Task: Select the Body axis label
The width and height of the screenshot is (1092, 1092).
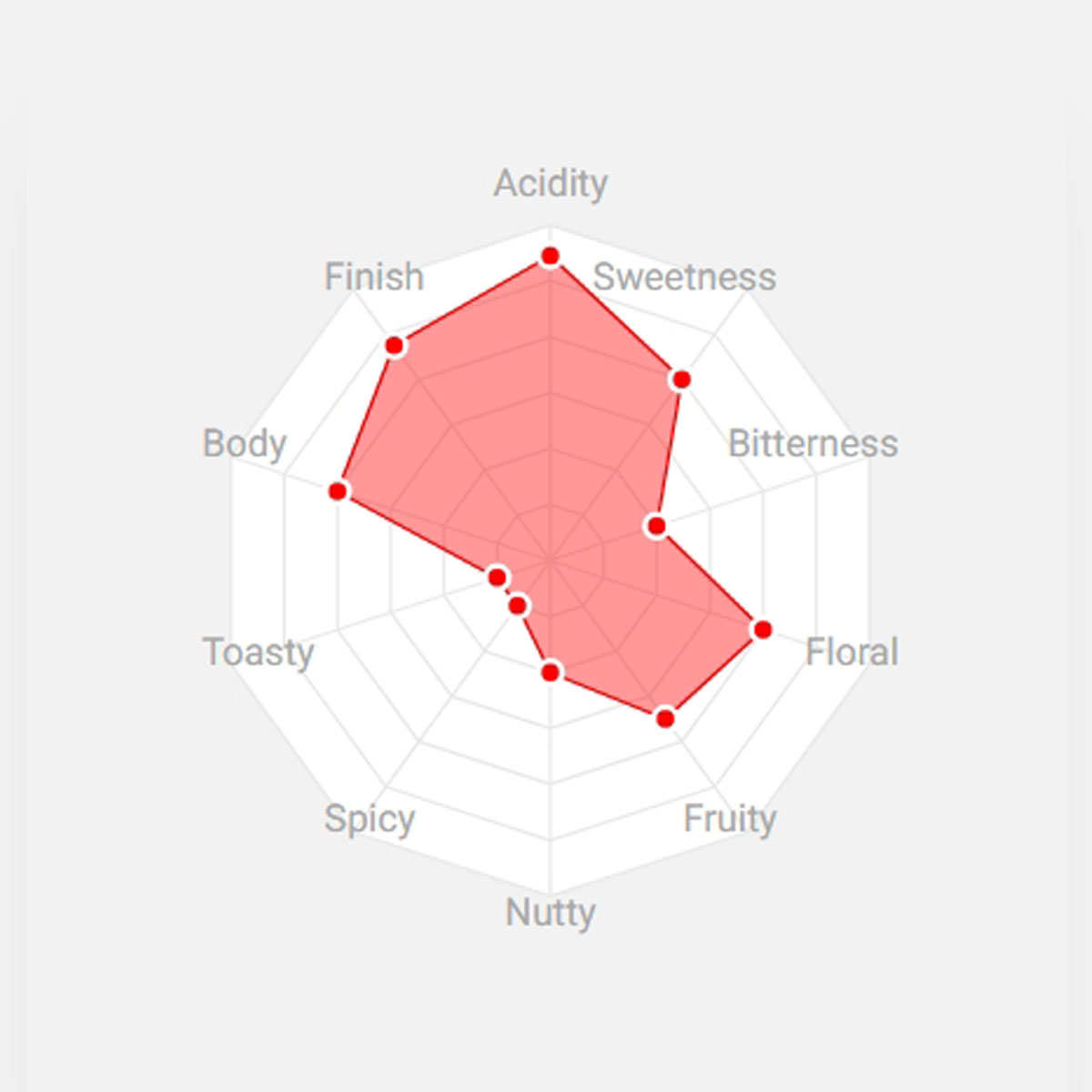Action: 244,444
